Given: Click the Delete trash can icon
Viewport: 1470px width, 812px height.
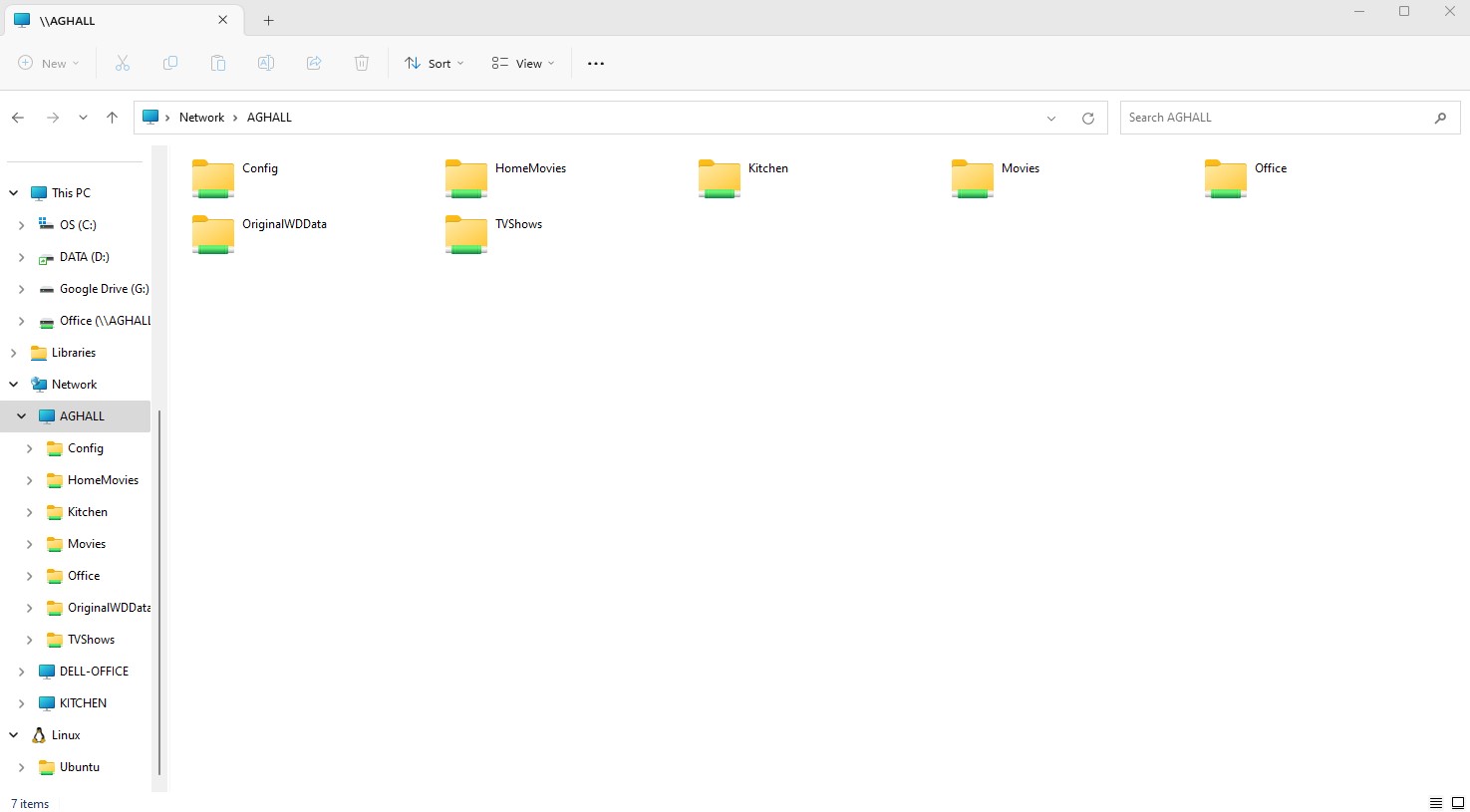Looking at the screenshot, I should point(362,63).
